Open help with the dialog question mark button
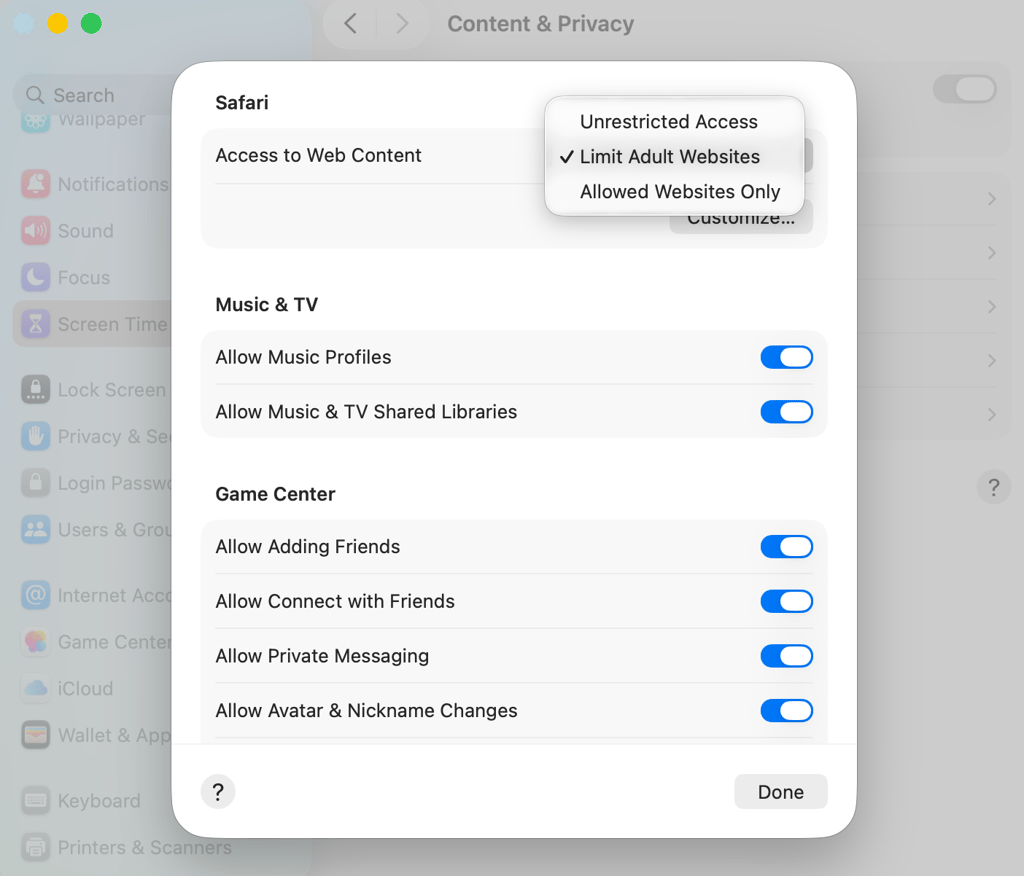The image size is (1024, 876). click(218, 792)
